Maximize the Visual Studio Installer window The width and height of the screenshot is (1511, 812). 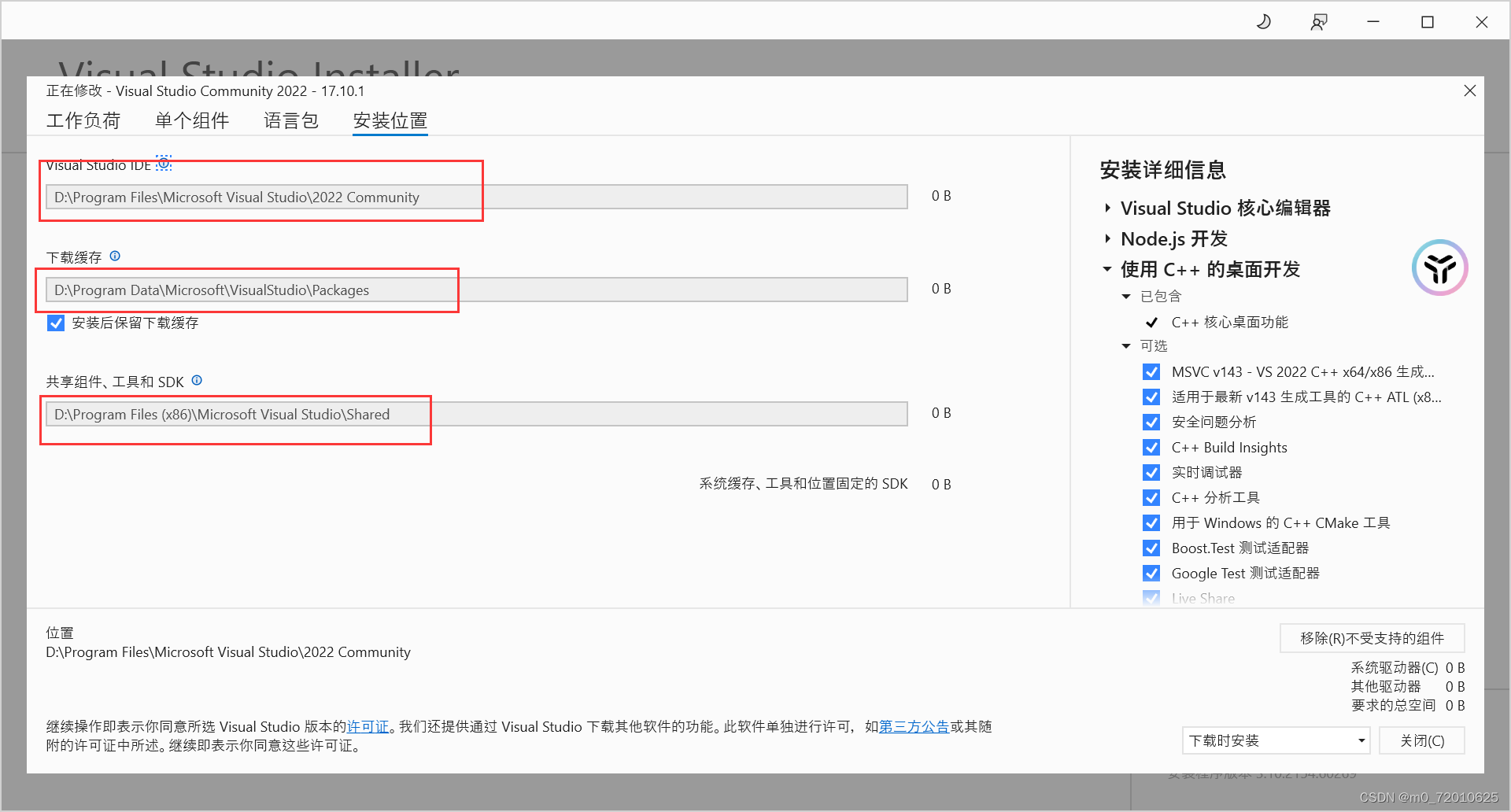click(1428, 22)
